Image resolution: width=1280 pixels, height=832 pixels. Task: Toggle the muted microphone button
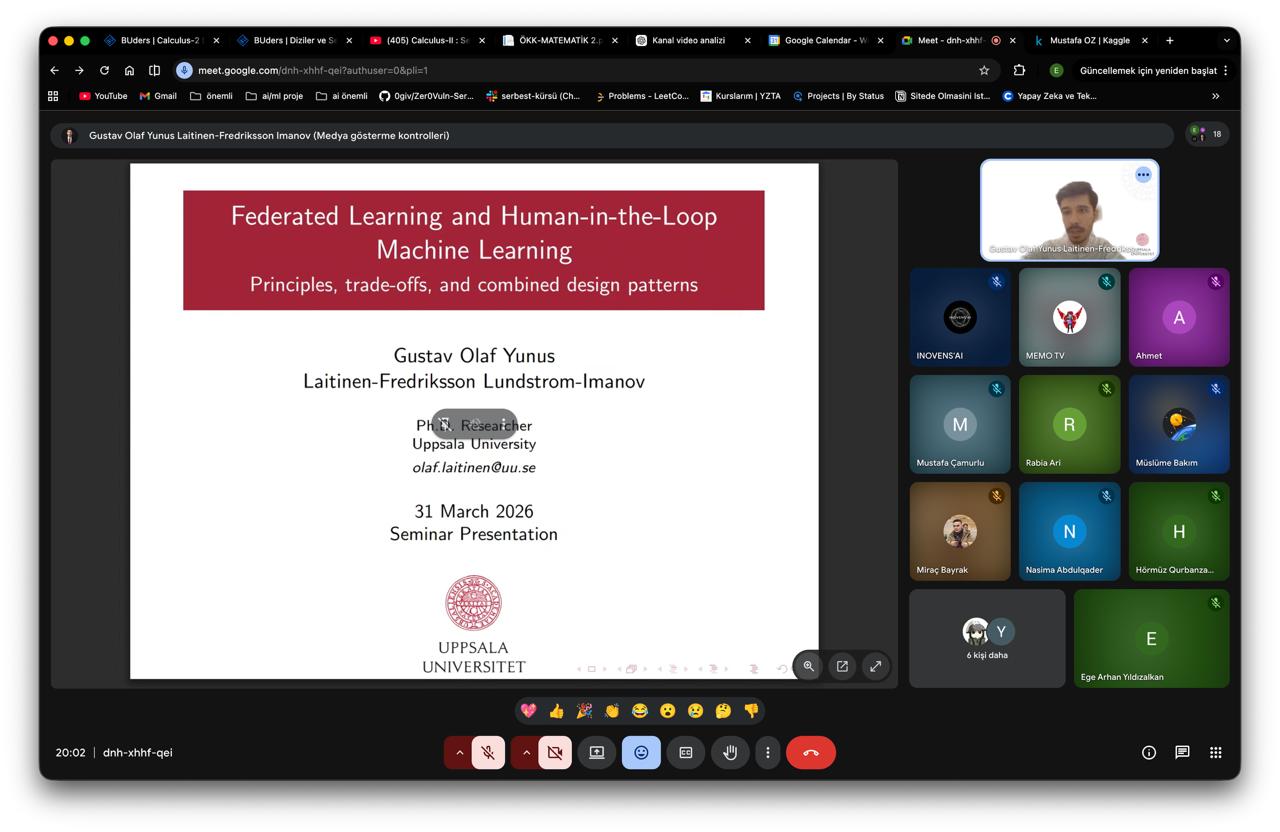pos(488,752)
